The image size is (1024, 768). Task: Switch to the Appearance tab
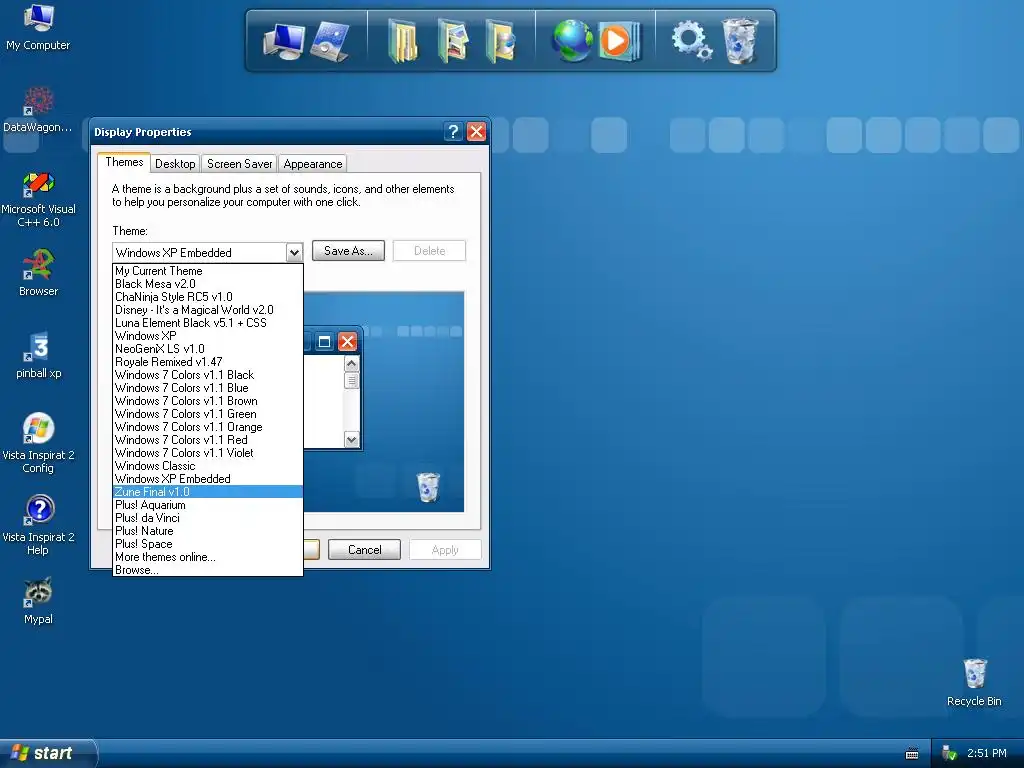(x=312, y=164)
